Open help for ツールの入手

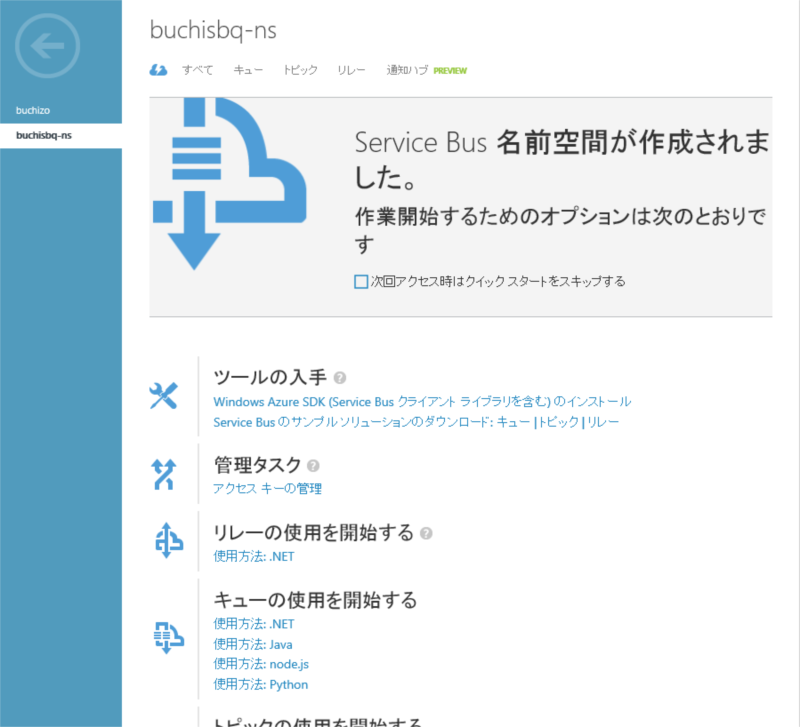coord(340,378)
